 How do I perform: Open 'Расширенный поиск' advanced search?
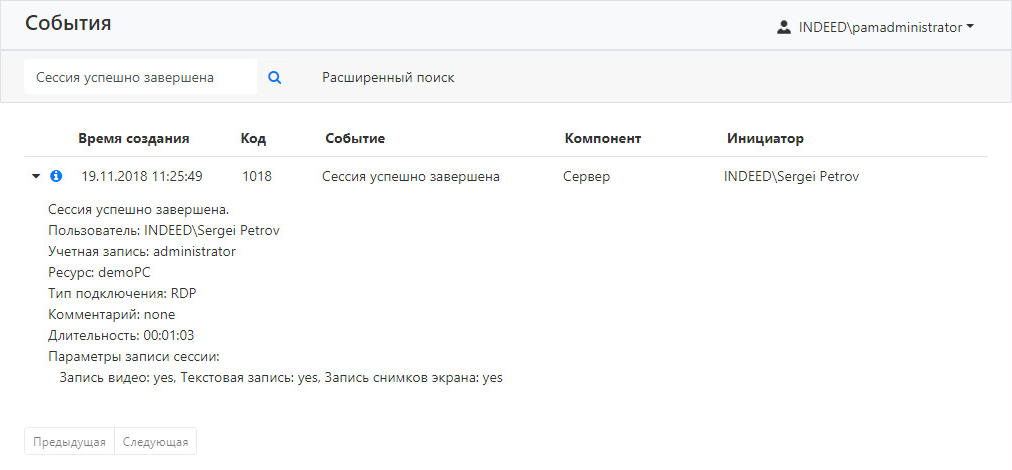(x=388, y=77)
